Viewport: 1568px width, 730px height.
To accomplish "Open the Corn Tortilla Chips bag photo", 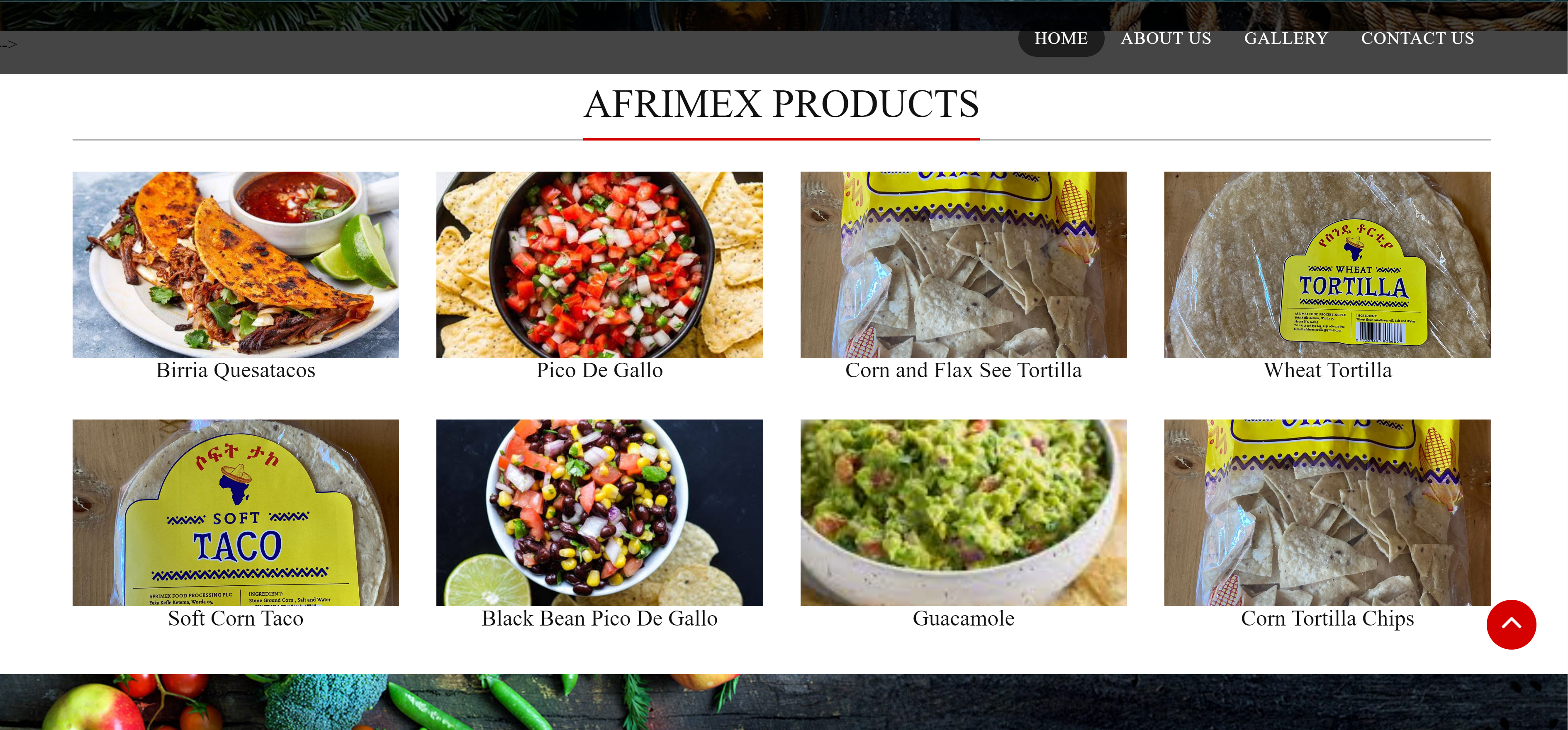I will pyautogui.click(x=1327, y=513).
